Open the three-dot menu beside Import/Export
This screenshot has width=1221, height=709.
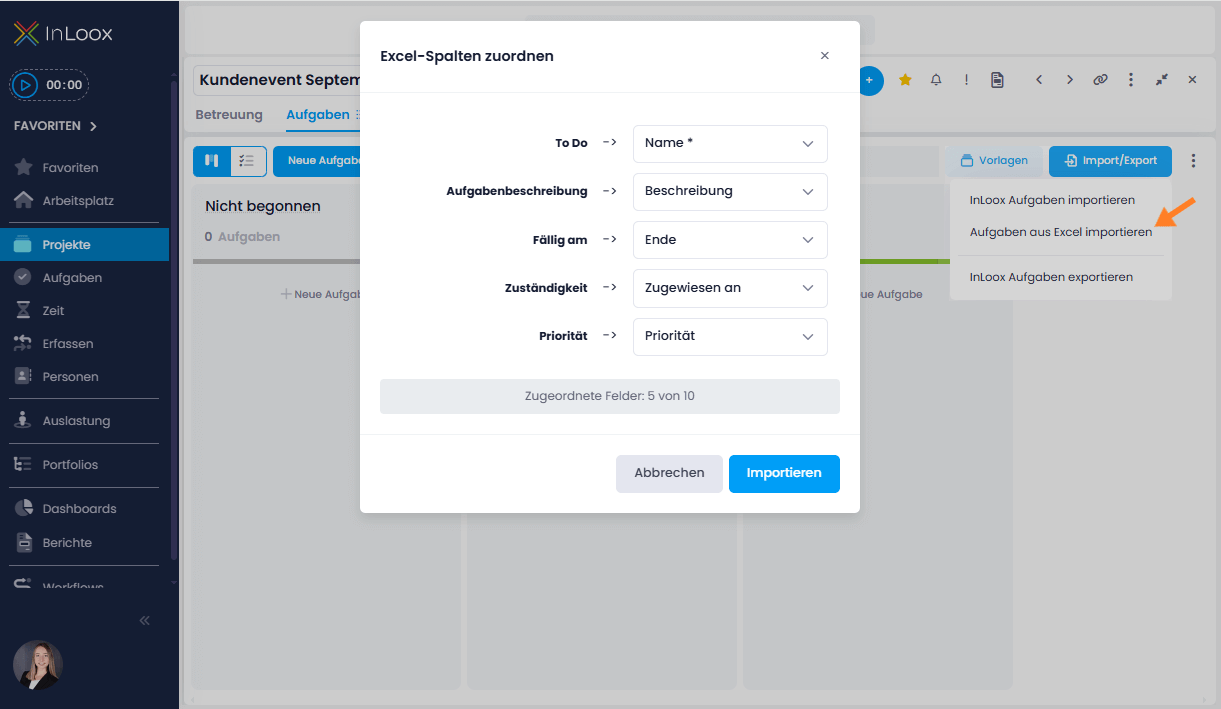click(x=1193, y=161)
